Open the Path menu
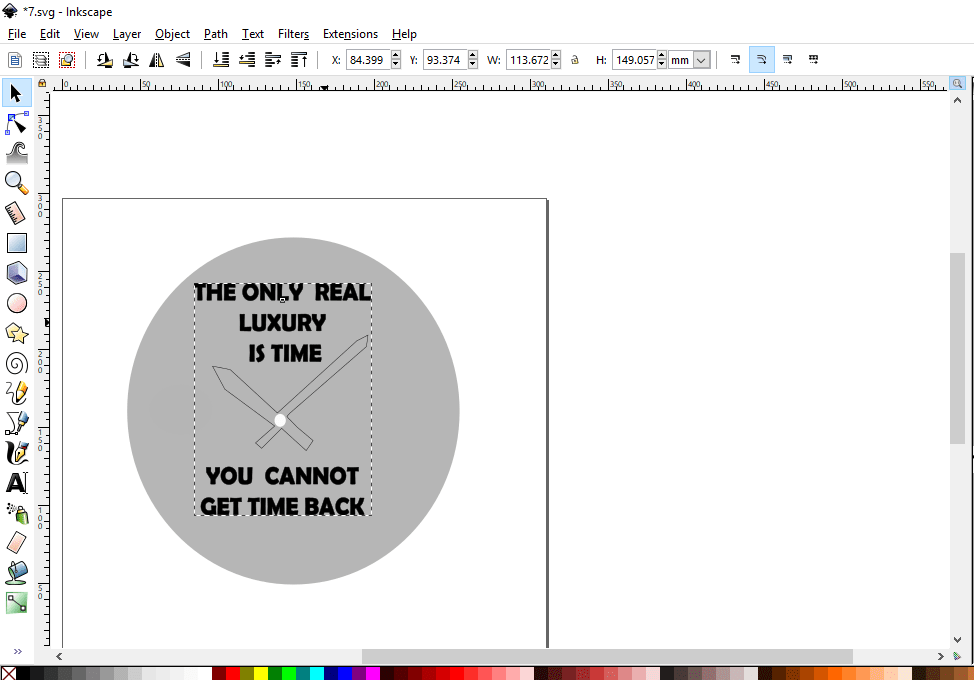 [x=216, y=34]
